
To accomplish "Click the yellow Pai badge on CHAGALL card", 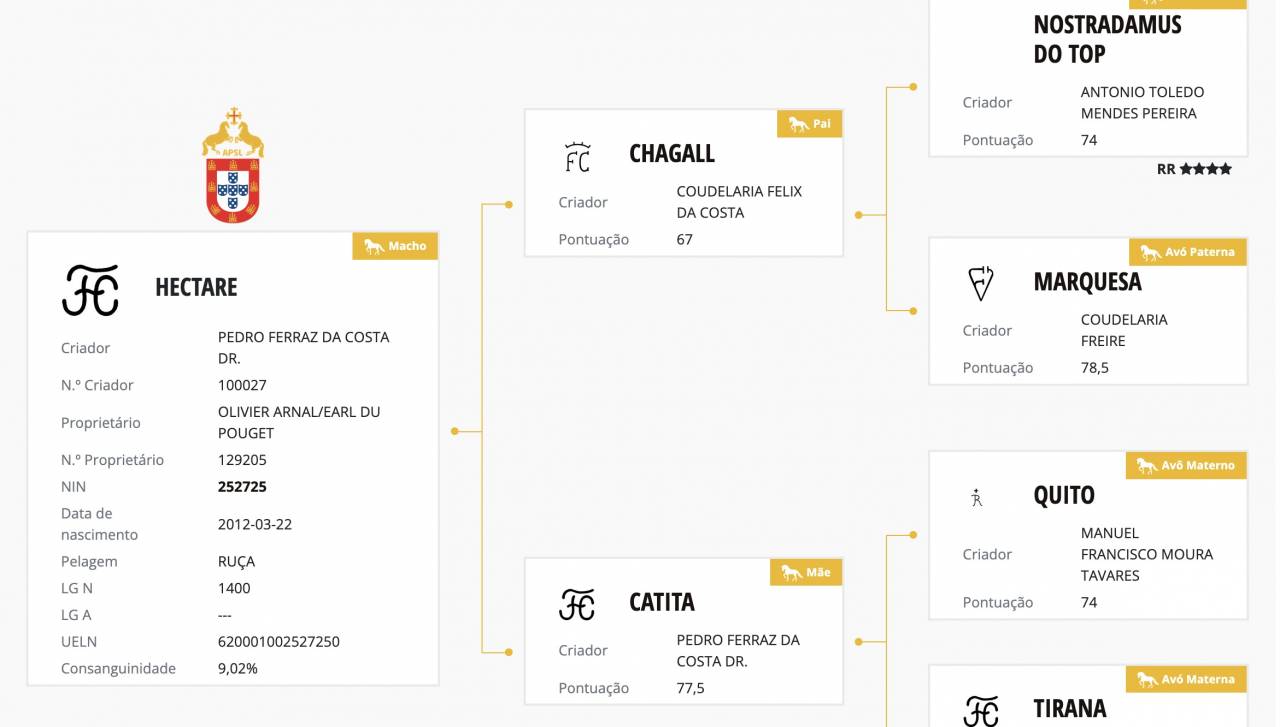I will (x=810, y=124).
